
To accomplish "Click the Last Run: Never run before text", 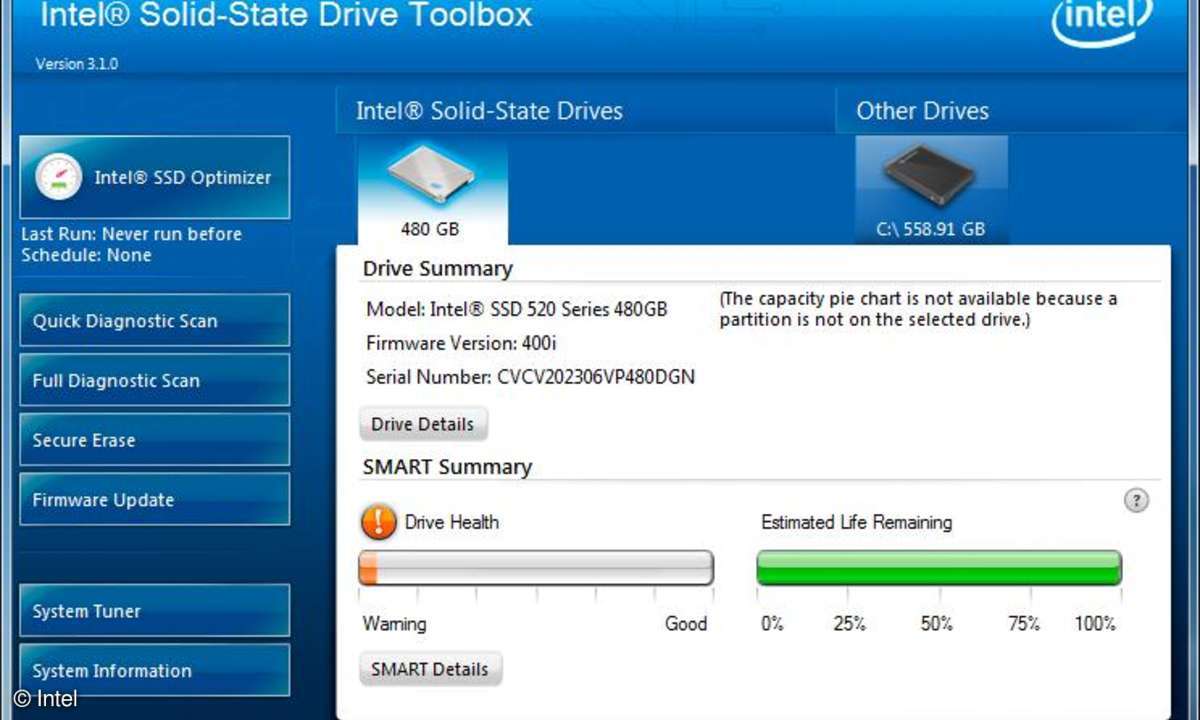I will click(x=132, y=234).
